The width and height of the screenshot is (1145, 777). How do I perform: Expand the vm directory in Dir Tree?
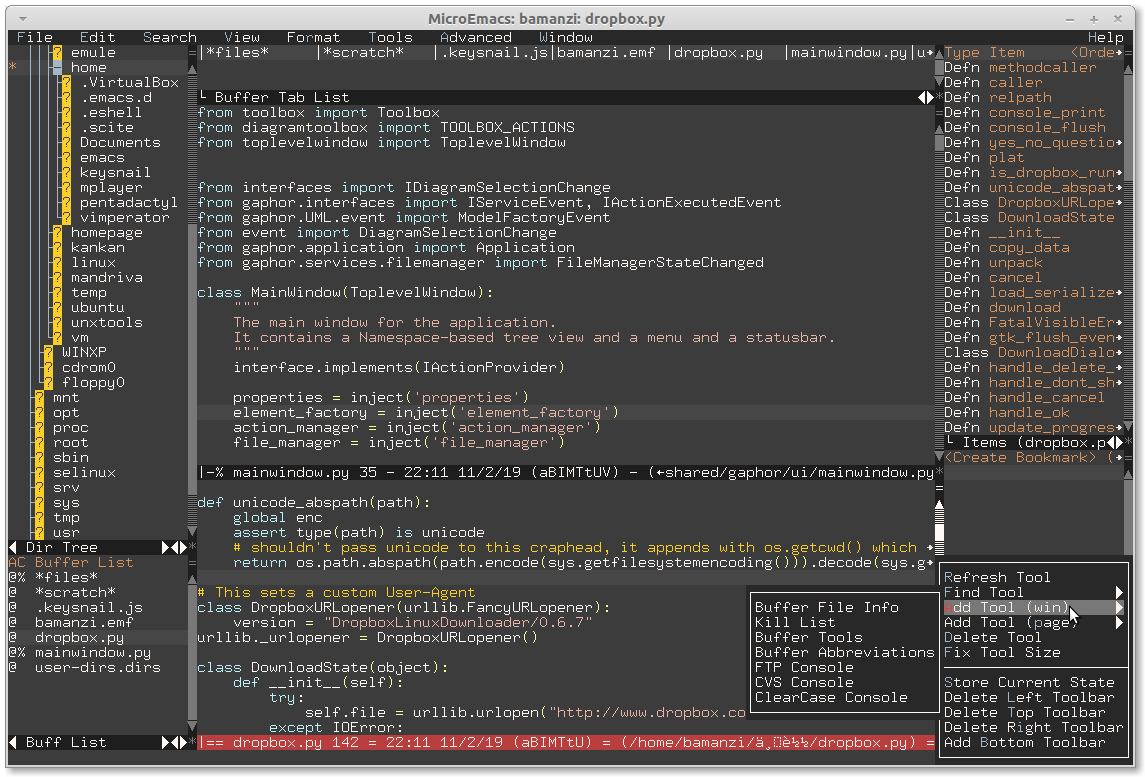[x=58, y=338]
